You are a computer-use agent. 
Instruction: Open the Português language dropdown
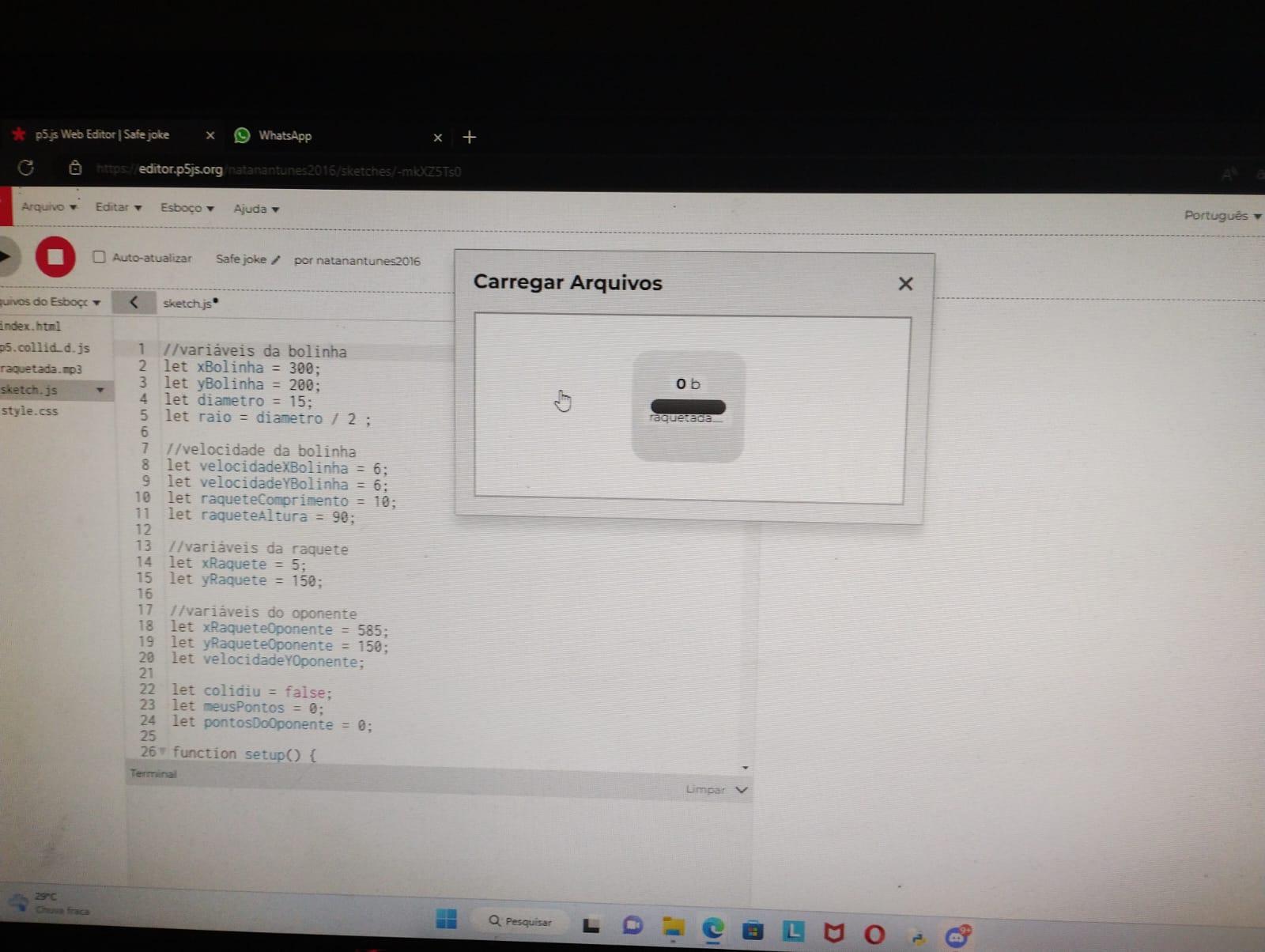(x=1222, y=215)
